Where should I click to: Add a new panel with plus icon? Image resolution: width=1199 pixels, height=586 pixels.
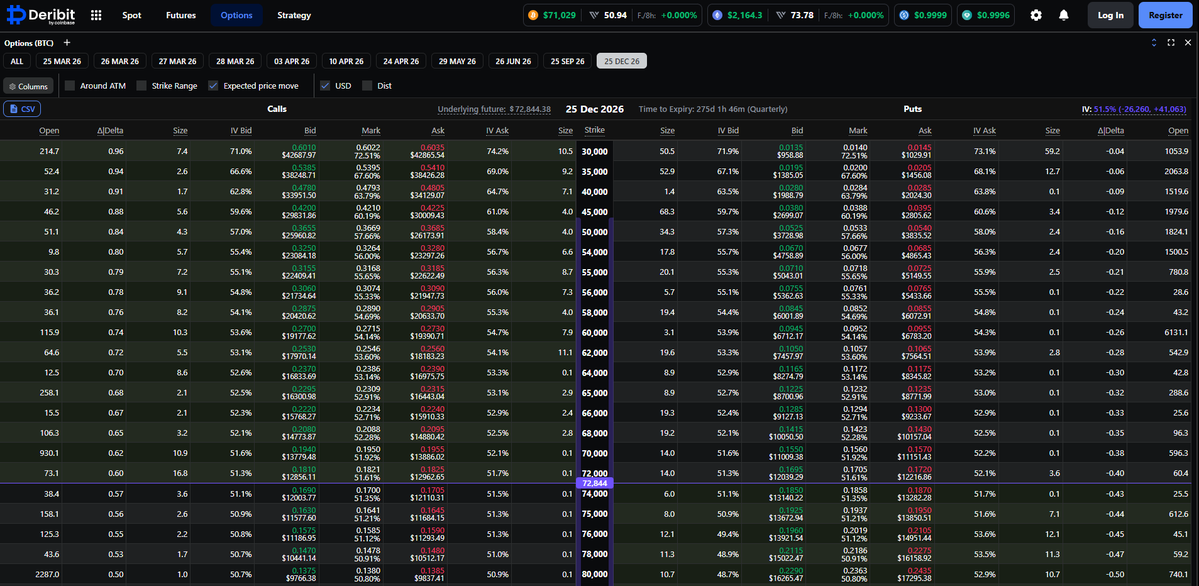click(x=67, y=43)
